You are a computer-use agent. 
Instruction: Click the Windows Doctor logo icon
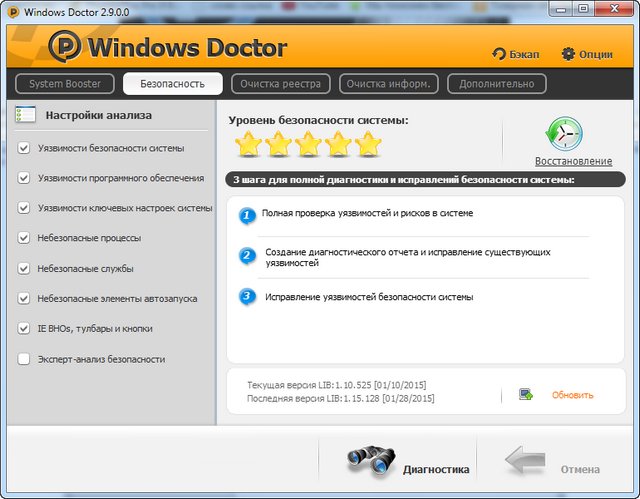65,48
